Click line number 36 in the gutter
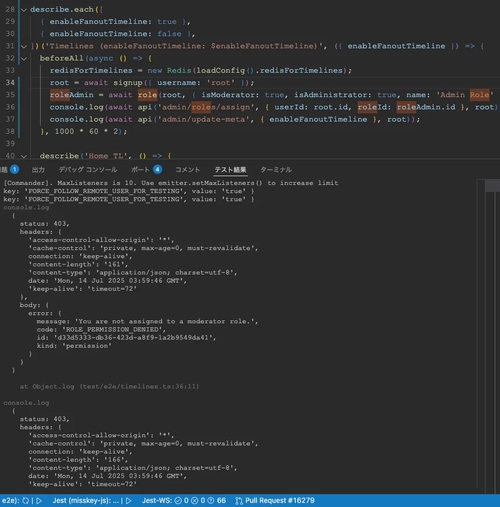Viewport: 500px width, 507px height. pyautogui.click(x=10, y=107)
